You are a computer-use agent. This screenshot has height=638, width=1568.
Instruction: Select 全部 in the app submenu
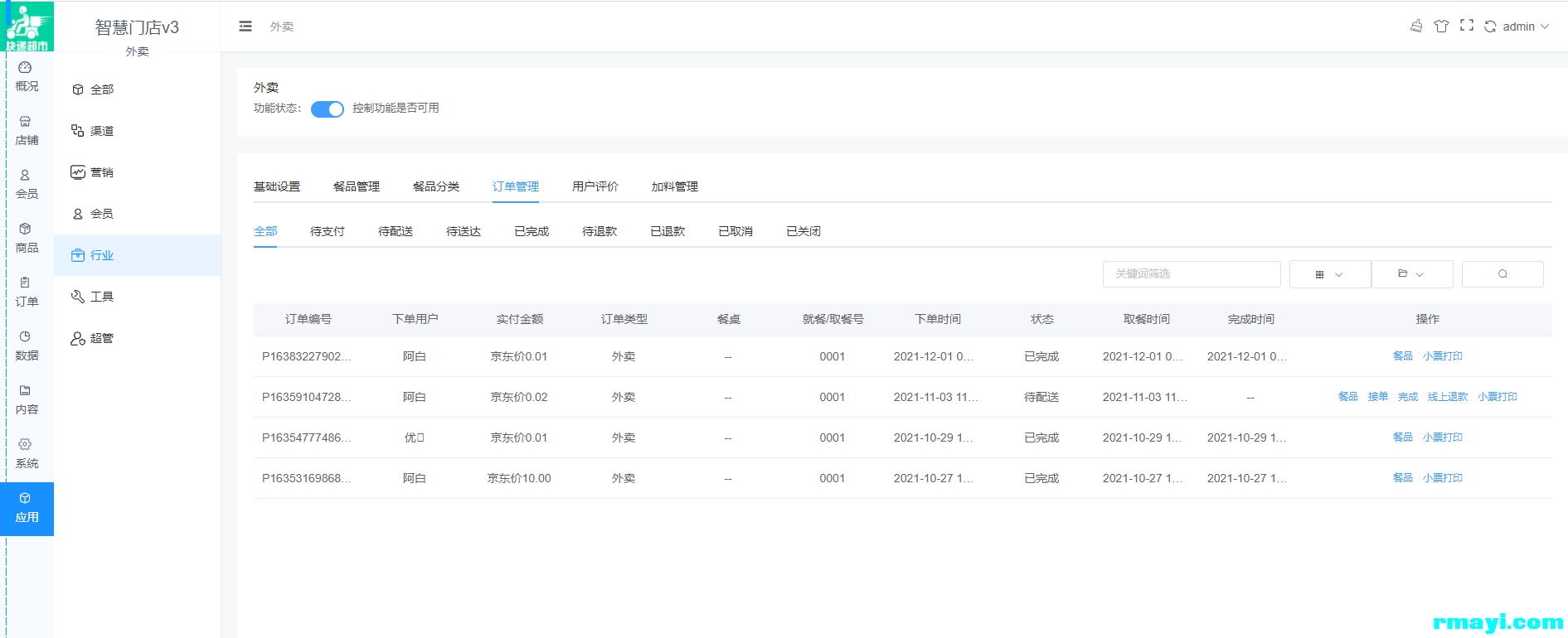(138, 89)
